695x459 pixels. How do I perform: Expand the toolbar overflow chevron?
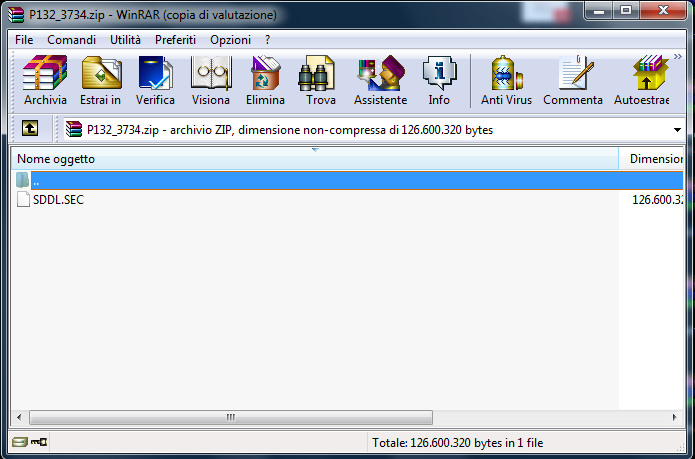tap(677, 56)
